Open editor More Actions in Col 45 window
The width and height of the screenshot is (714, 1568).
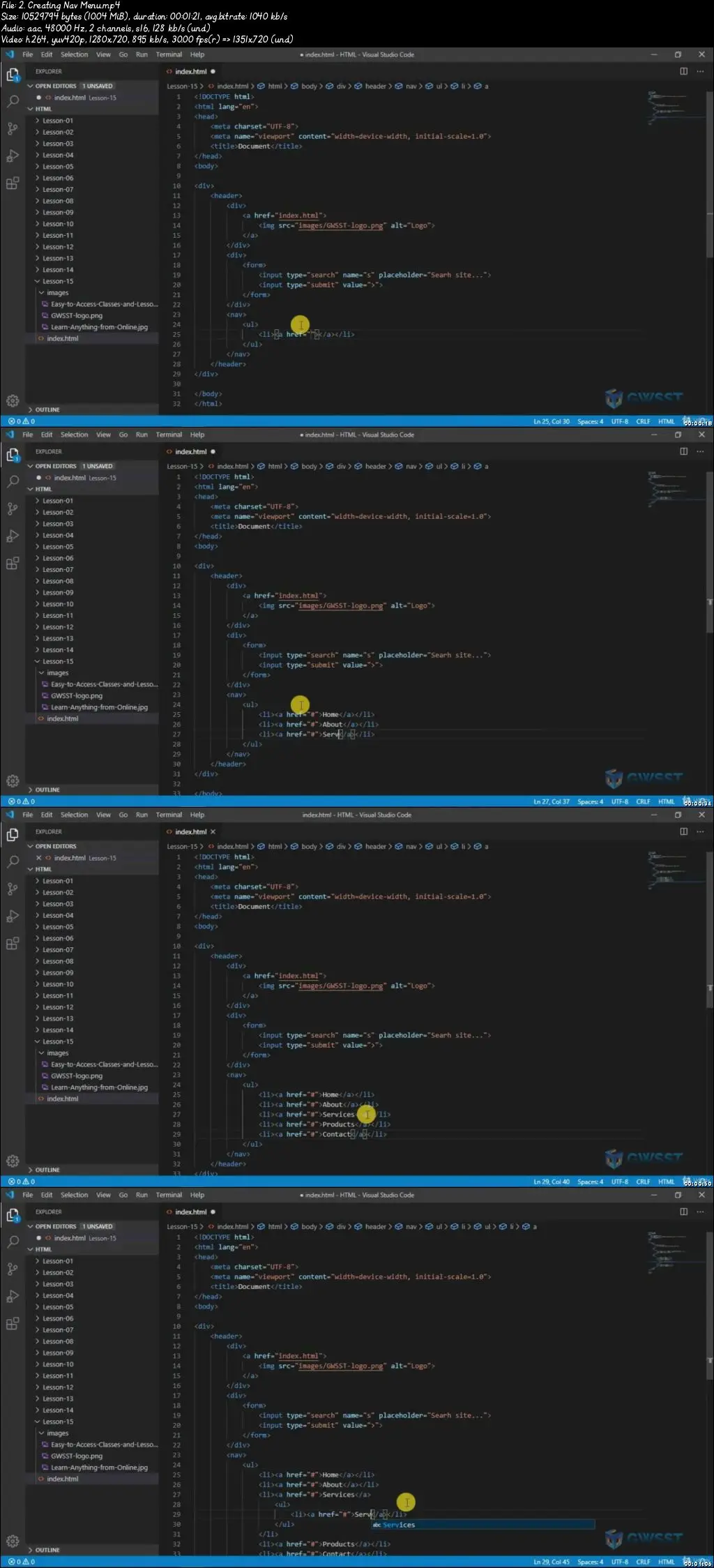(700, 1212)
